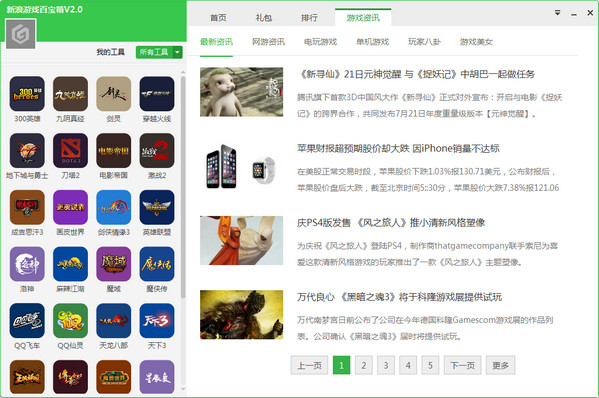Select the 天龙八部 icon
The height and width of the screenshot is (398, 599).
(114, 321)
